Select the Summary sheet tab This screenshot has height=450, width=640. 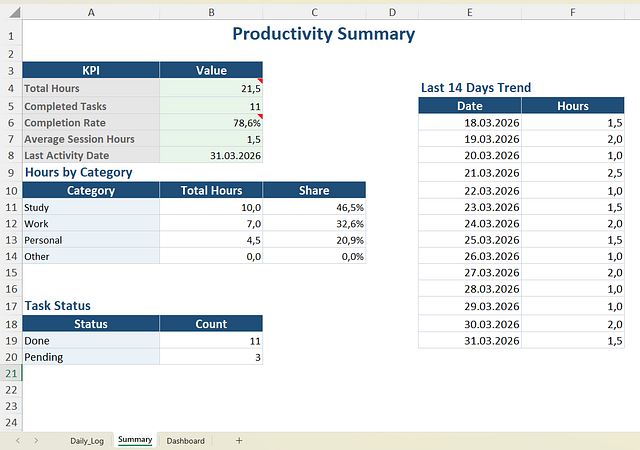point(135,440)
